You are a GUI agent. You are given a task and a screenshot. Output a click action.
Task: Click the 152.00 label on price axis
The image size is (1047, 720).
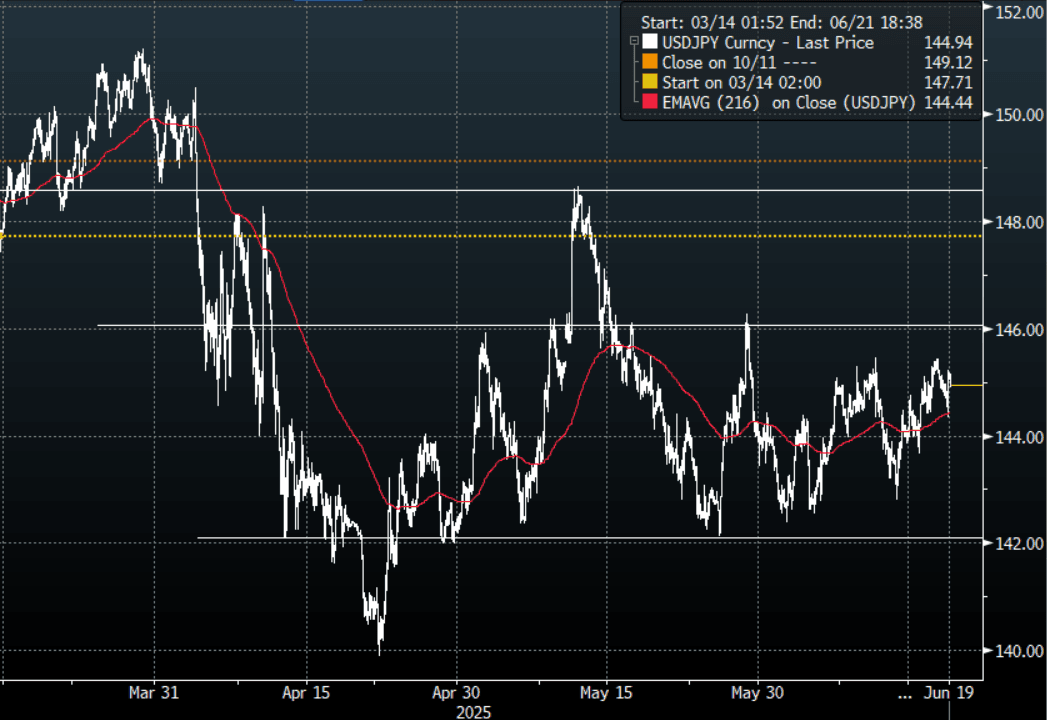pos(1017,11)
